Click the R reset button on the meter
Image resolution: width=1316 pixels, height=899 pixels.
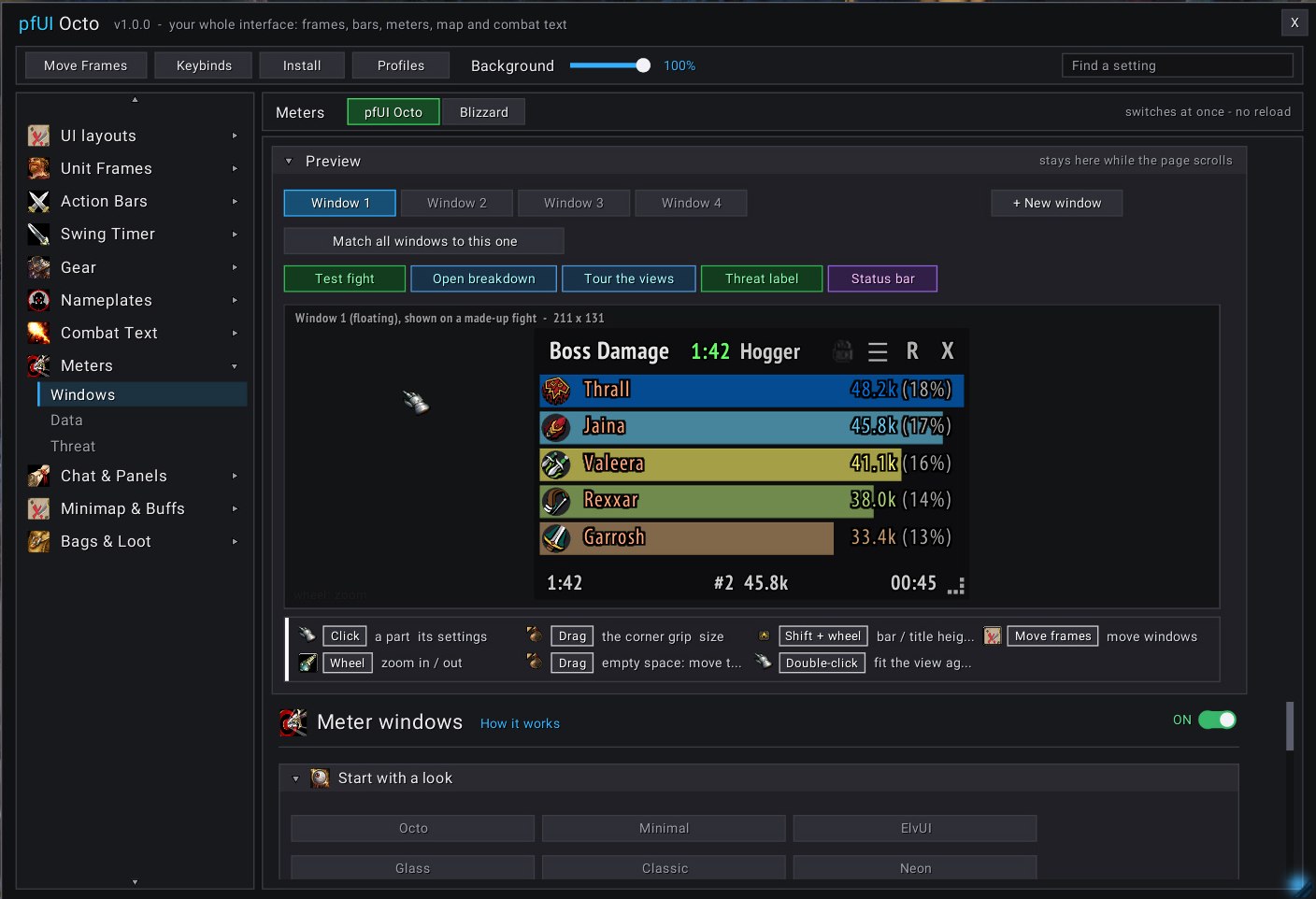pos(912,351)
